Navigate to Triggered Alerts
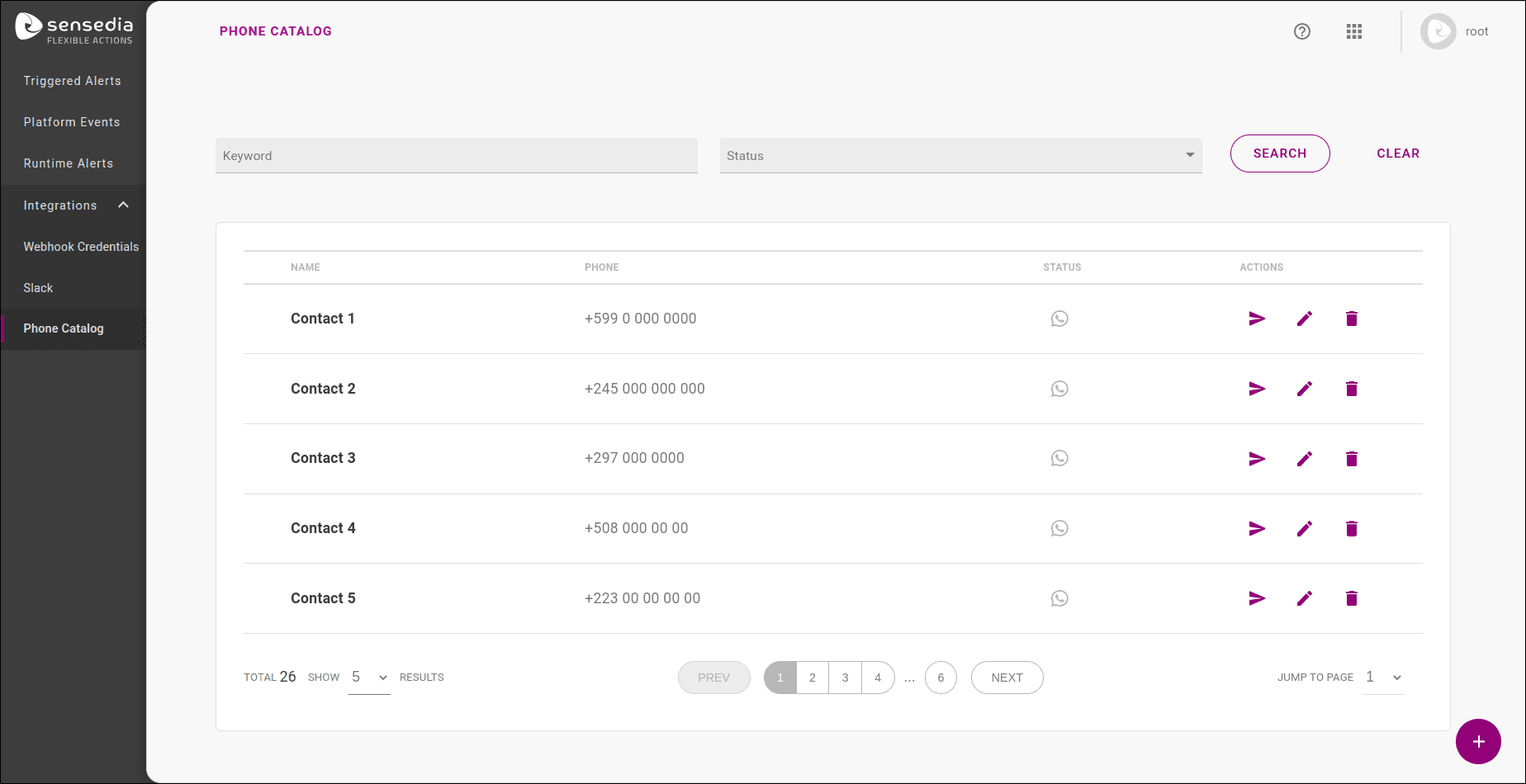 point(72,80)
